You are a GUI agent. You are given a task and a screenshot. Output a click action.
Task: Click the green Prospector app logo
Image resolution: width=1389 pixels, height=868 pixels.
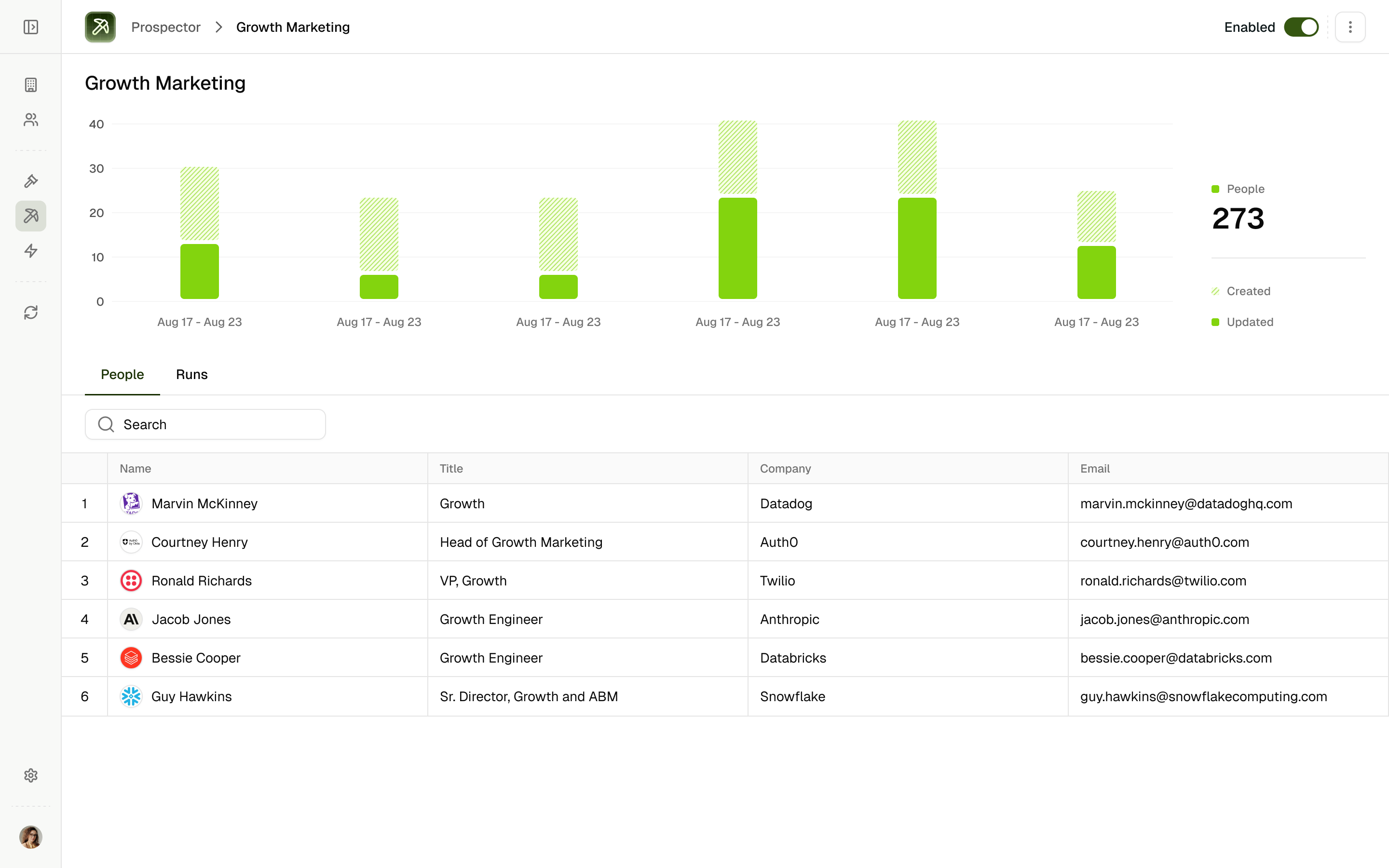pyautogui.click(x=100, y=27)
